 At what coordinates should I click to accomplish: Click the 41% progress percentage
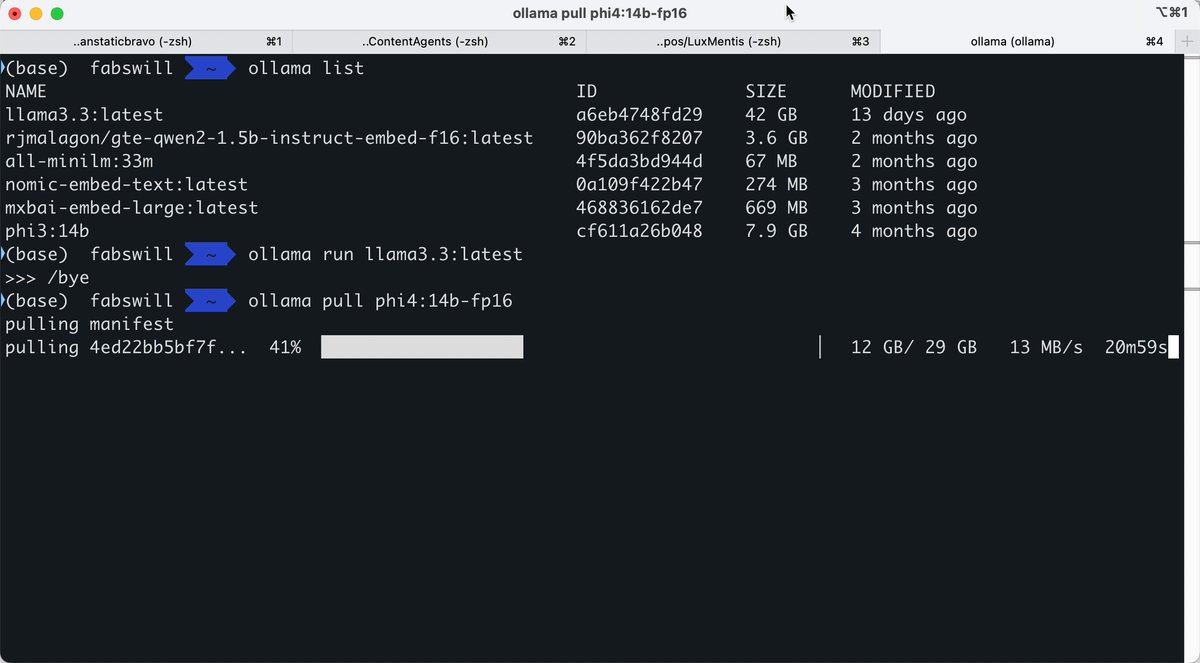point(285,347)
